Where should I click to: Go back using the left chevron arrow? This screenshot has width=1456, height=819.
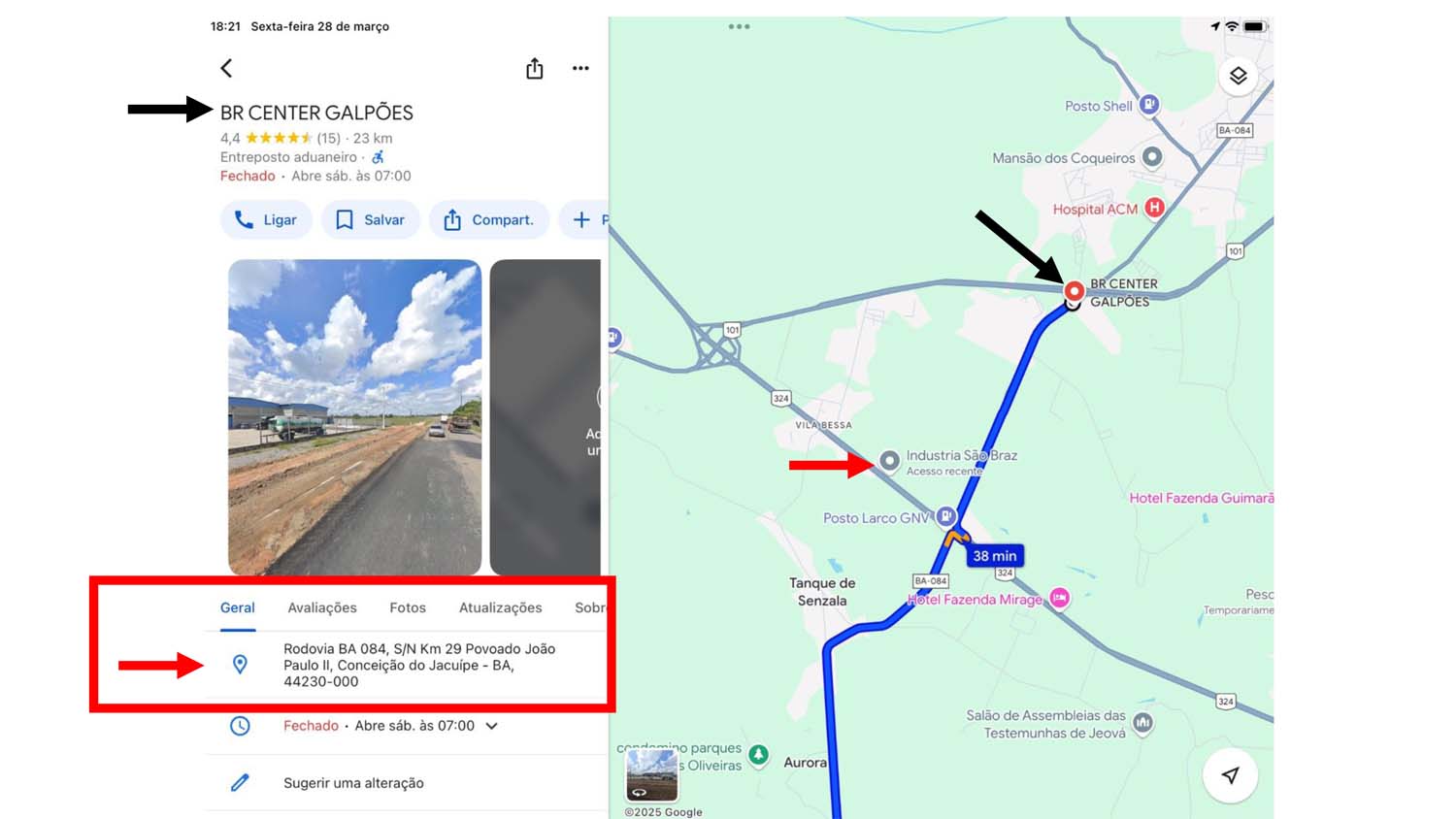(226, 68)
